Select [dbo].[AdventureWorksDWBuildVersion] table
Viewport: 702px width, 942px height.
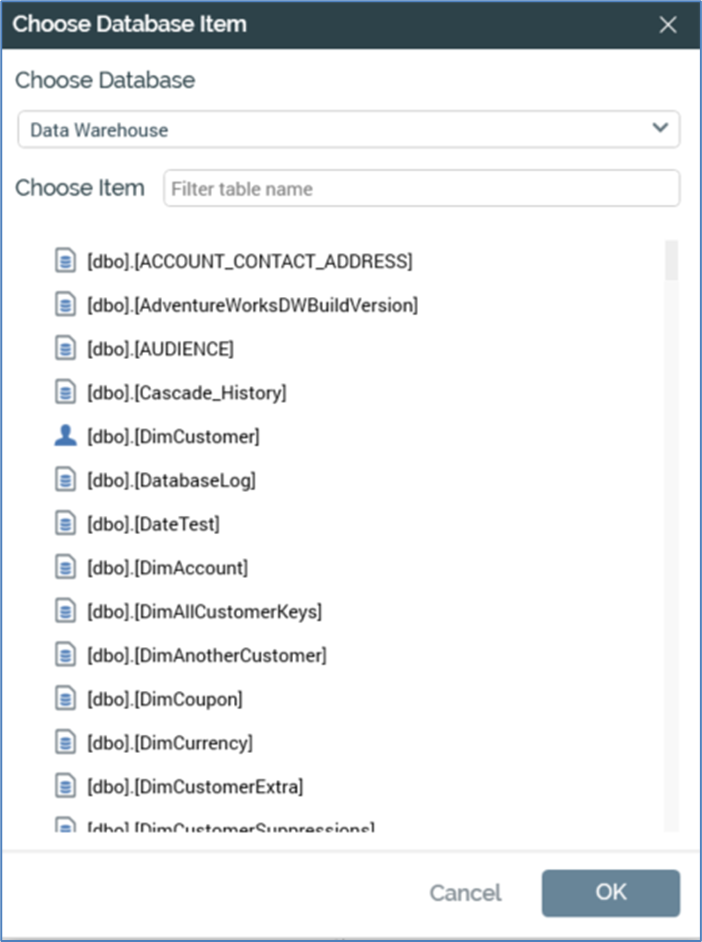(252, 306)
